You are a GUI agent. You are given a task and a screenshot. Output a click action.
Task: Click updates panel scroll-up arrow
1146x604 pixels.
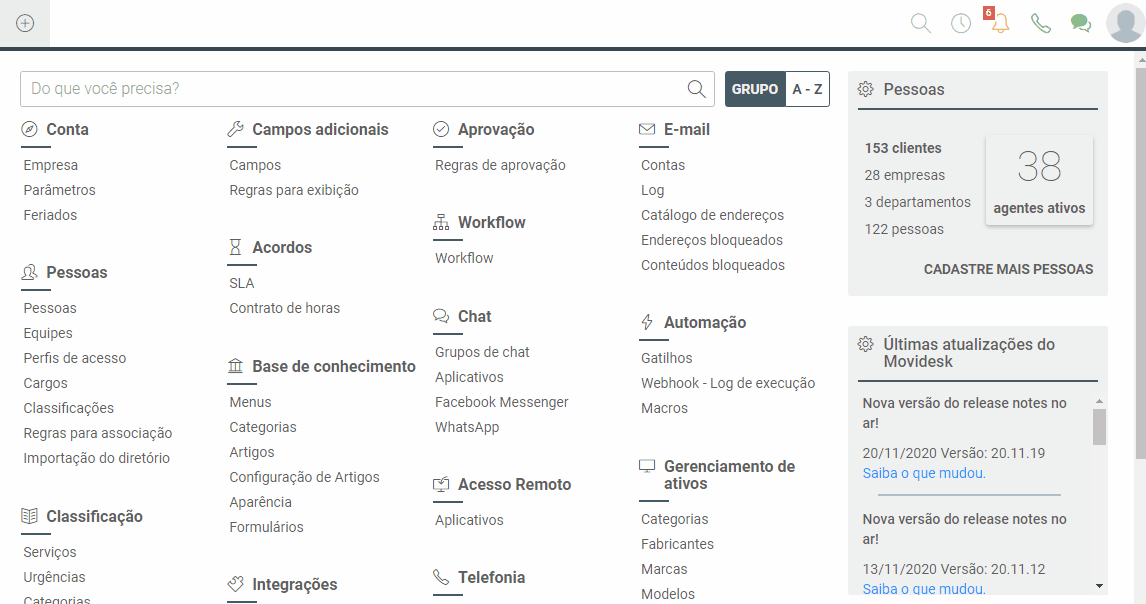click(x=1099, y=401)
